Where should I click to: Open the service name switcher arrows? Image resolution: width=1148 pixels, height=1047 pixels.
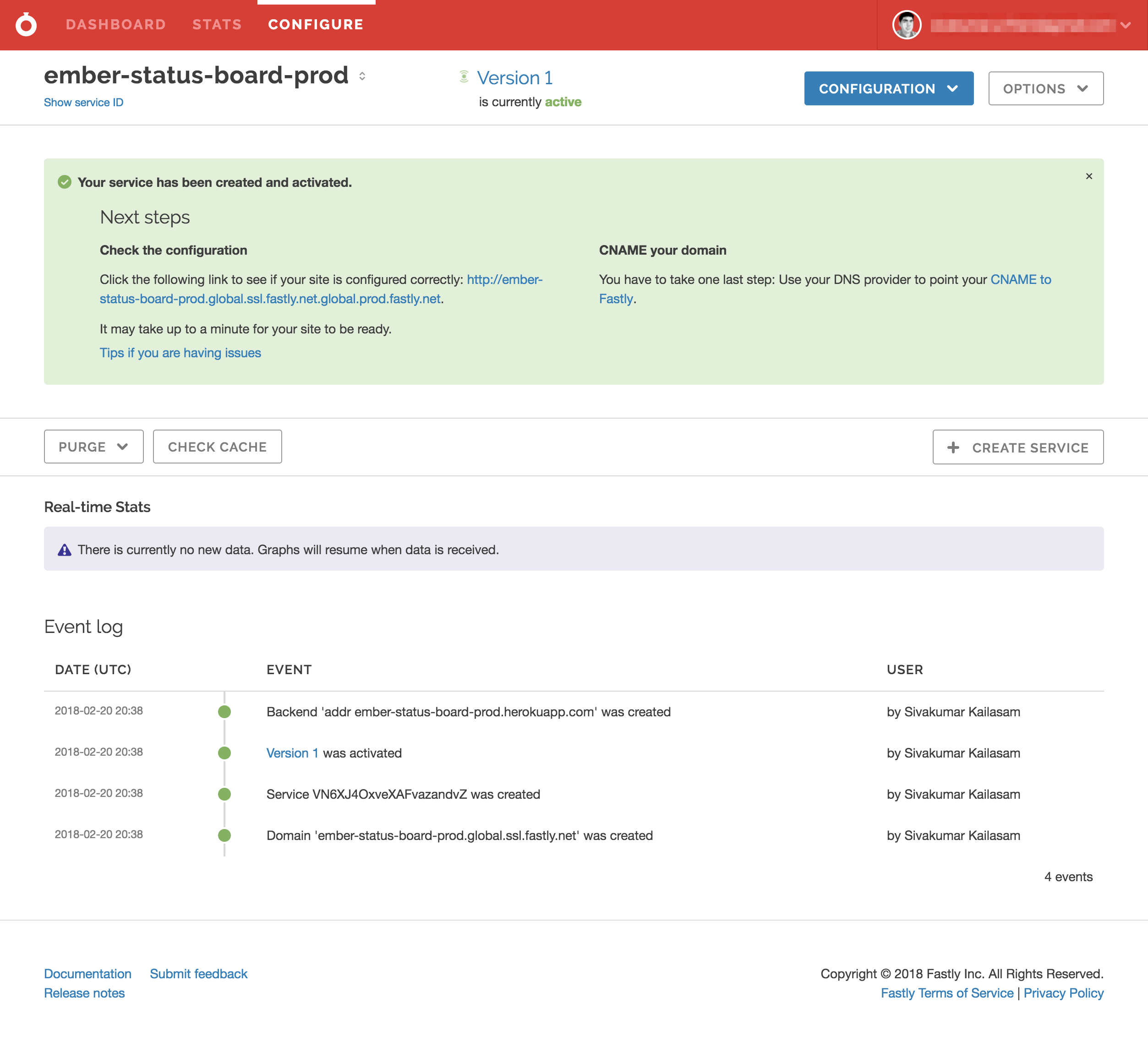362,76
